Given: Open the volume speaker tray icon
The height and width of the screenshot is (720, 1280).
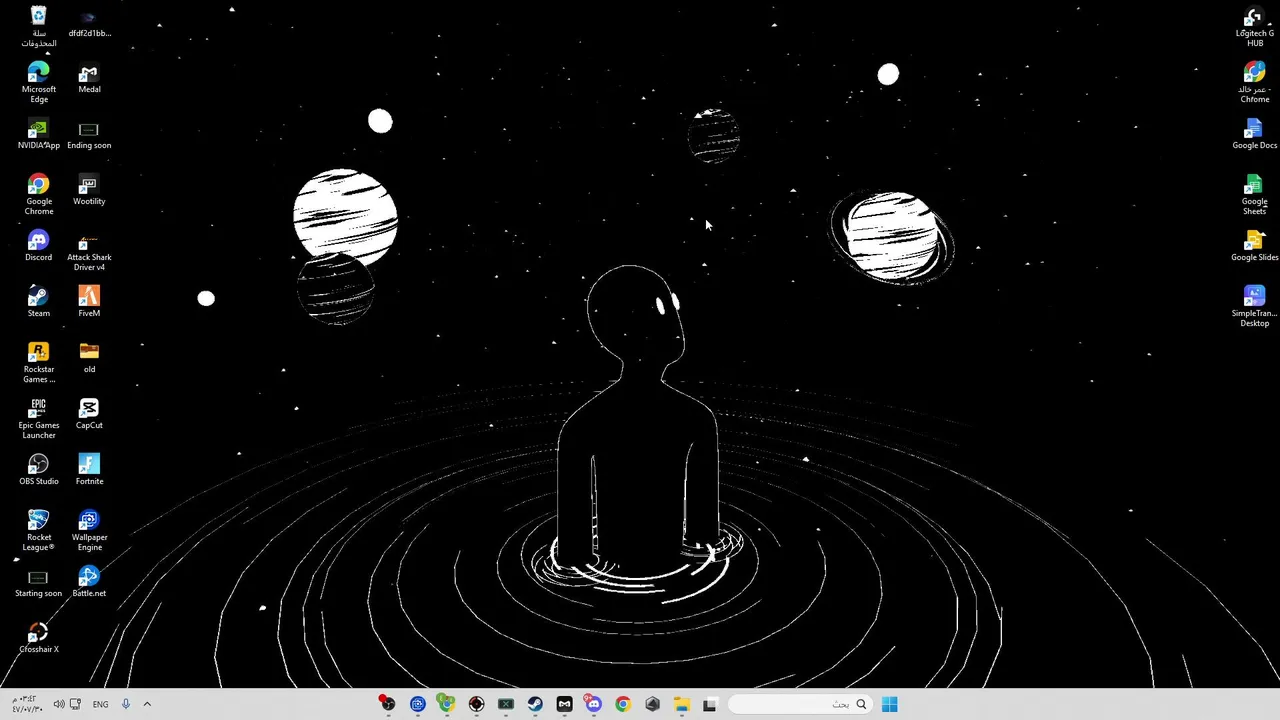Looking at the screenshot, I should 58,704.
